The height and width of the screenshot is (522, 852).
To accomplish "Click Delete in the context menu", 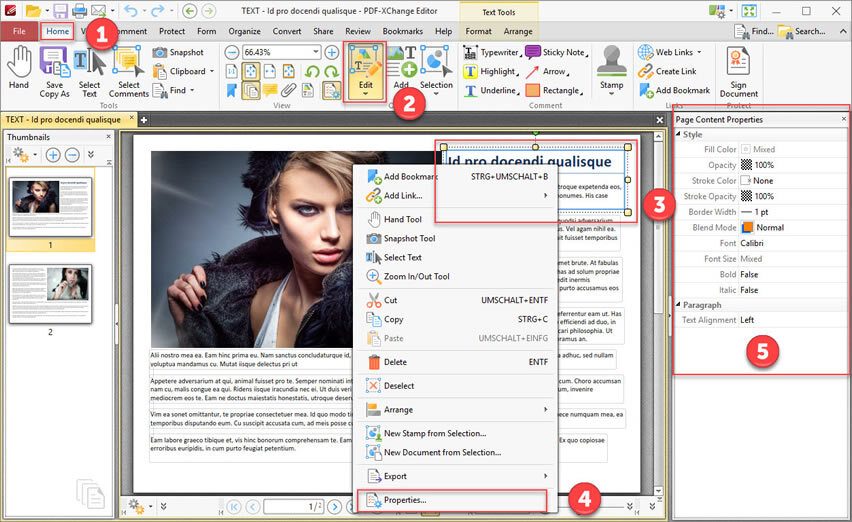I will coord(395,362).
